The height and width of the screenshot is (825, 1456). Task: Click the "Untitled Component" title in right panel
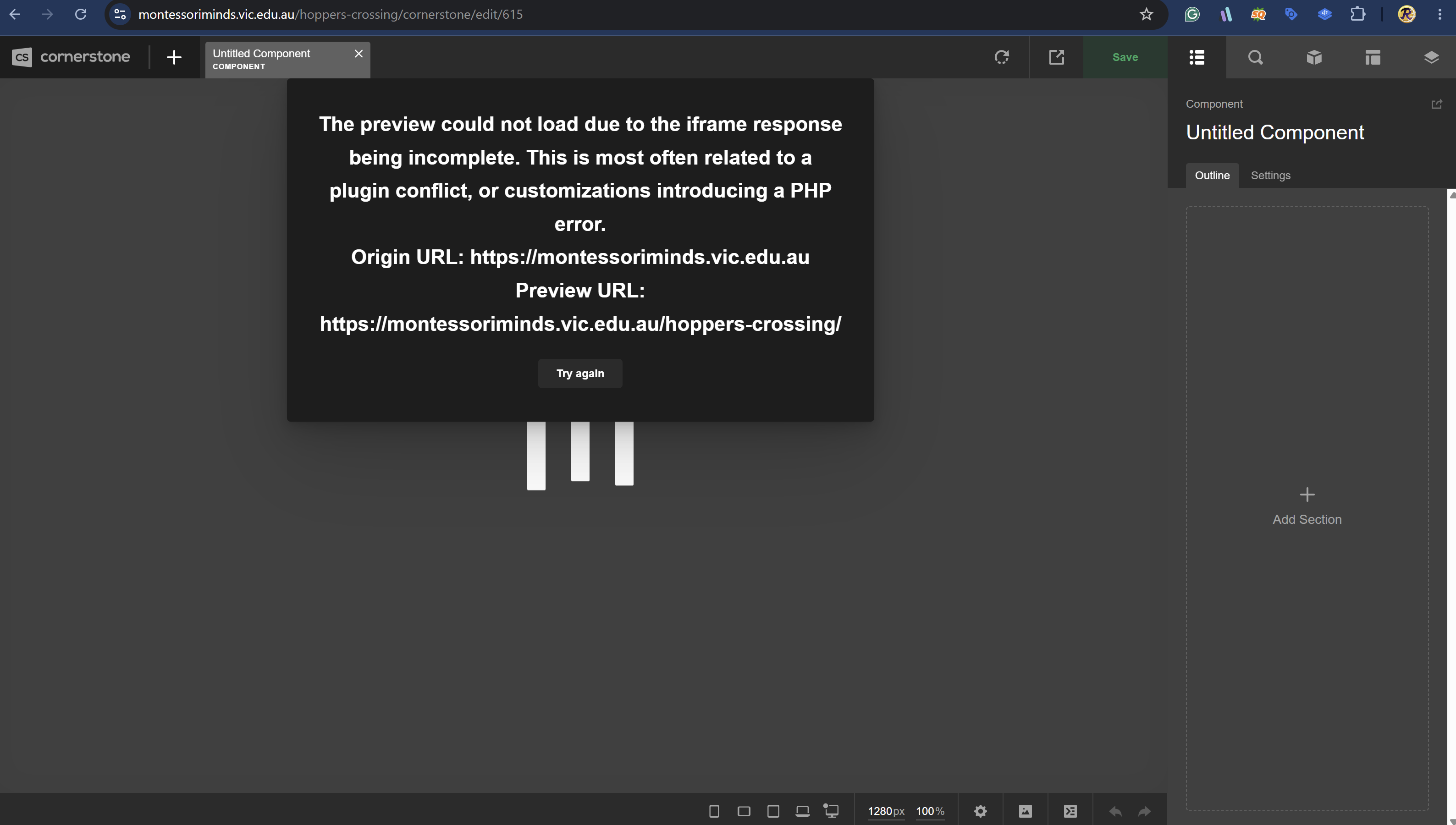(1274, 132)
